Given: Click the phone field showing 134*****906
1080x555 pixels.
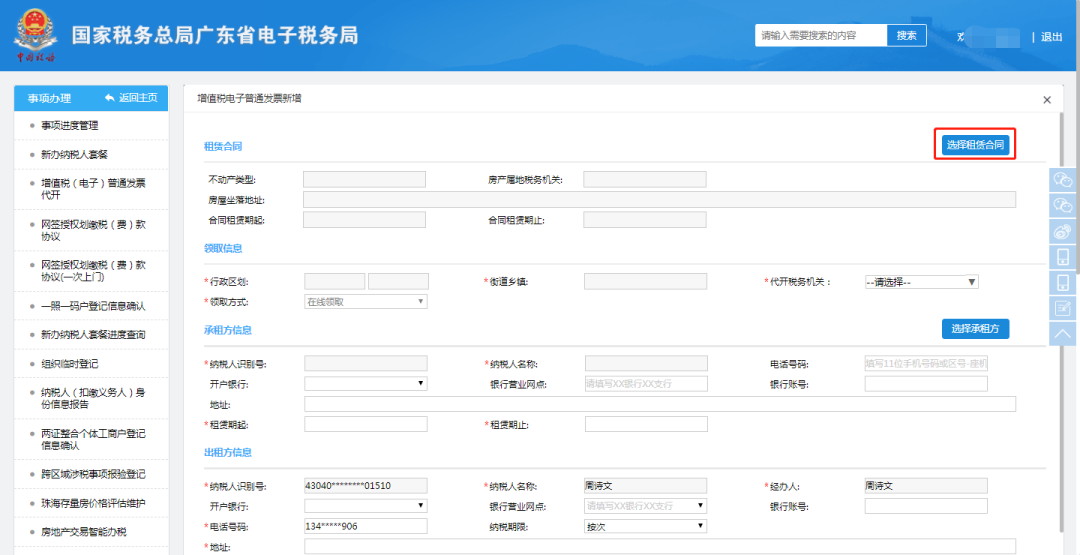Looking at the screenshot, I should [x=366, y=526].
